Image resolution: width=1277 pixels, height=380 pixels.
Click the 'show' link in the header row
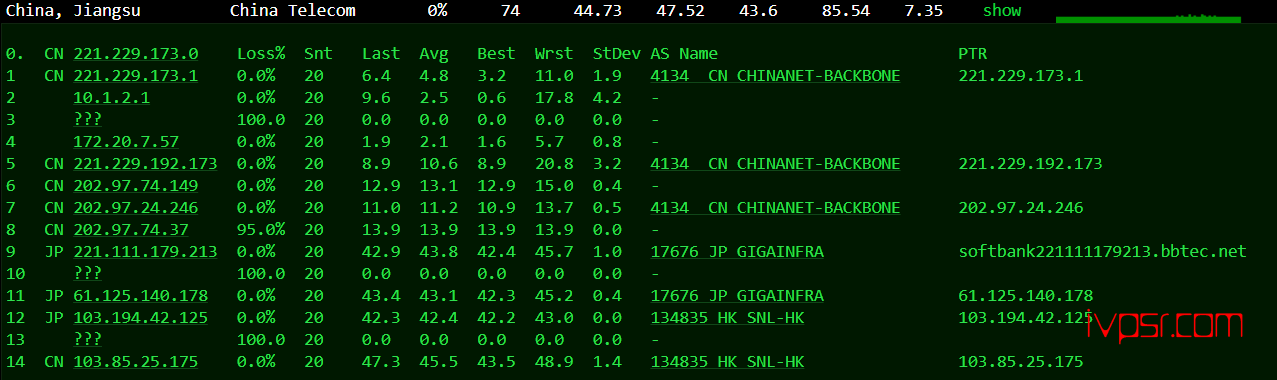point(1002,11)
